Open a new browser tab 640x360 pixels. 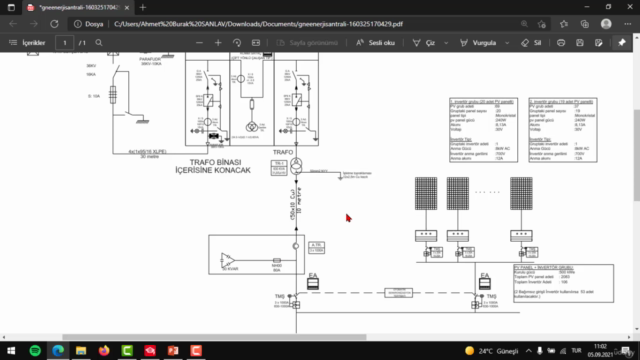tap(142, 7)
